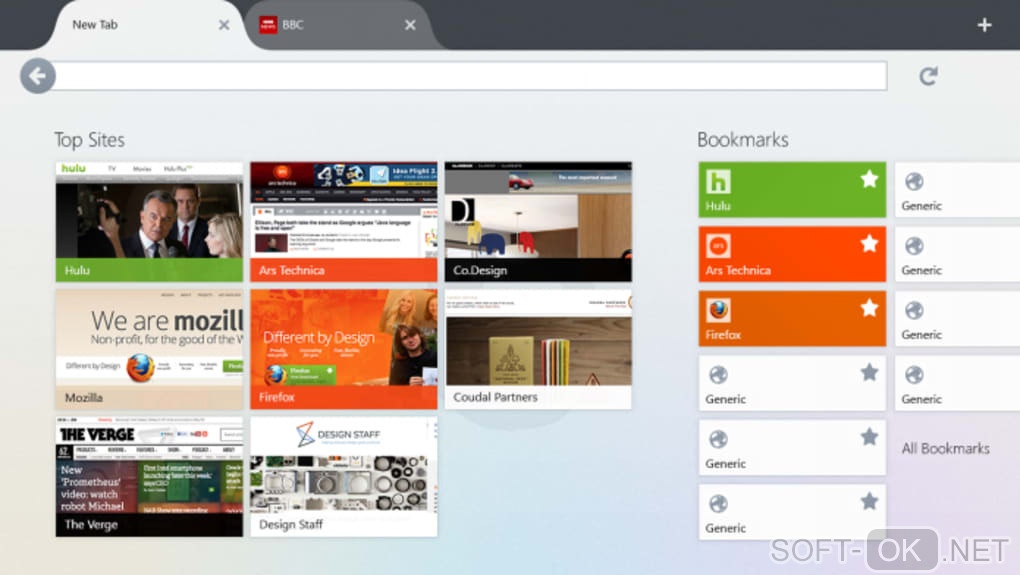Reload the page with the refresh icon

[928, 76]
